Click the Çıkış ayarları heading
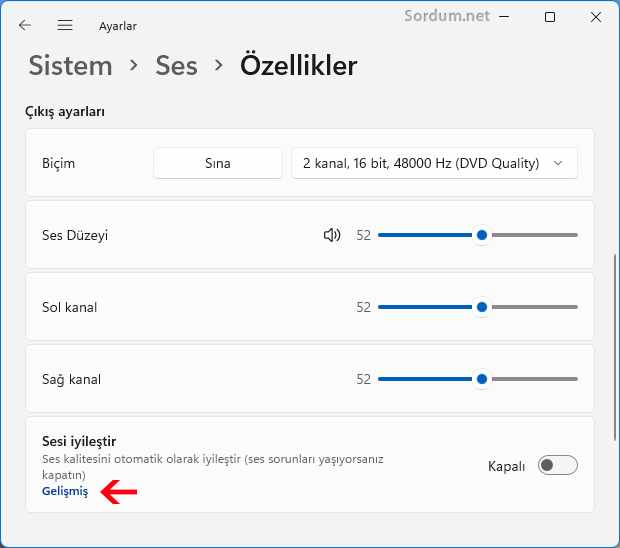The image size is (620, 548). point(65,112)
